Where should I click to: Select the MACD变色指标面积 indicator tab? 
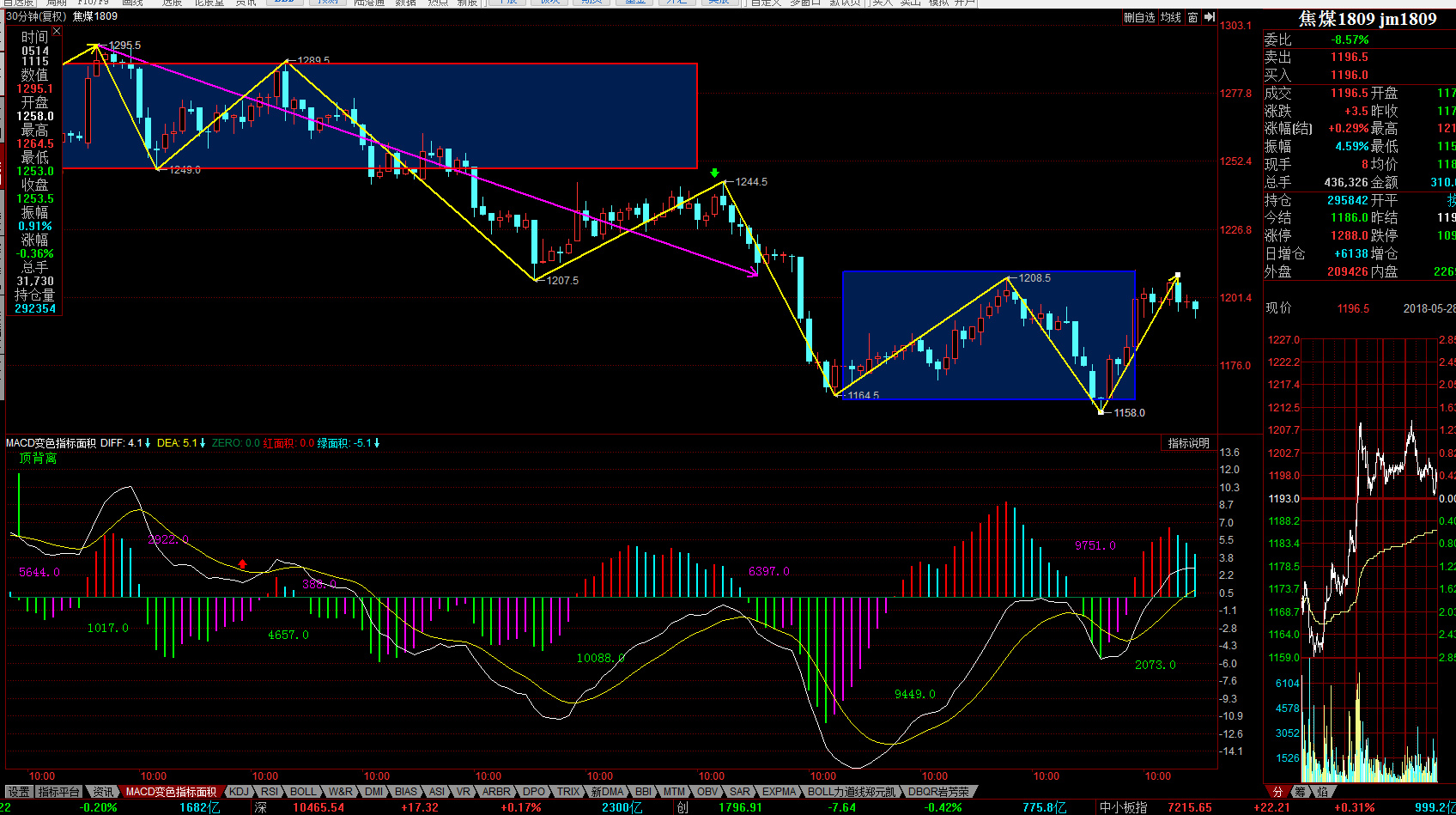tap(171, 792)
